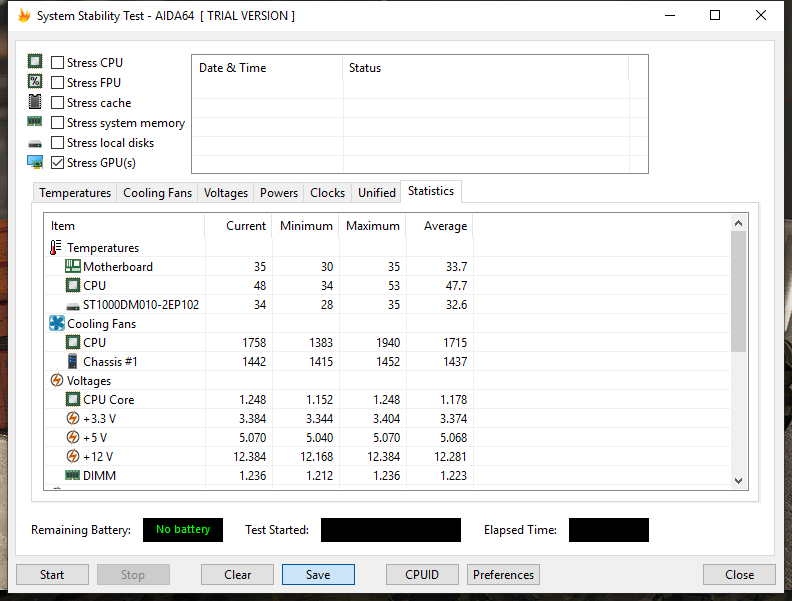Screen dimensions: 792x601
Task: Uncheck the Stress GPU(s) checkbox
Action: tap(58, 163)
